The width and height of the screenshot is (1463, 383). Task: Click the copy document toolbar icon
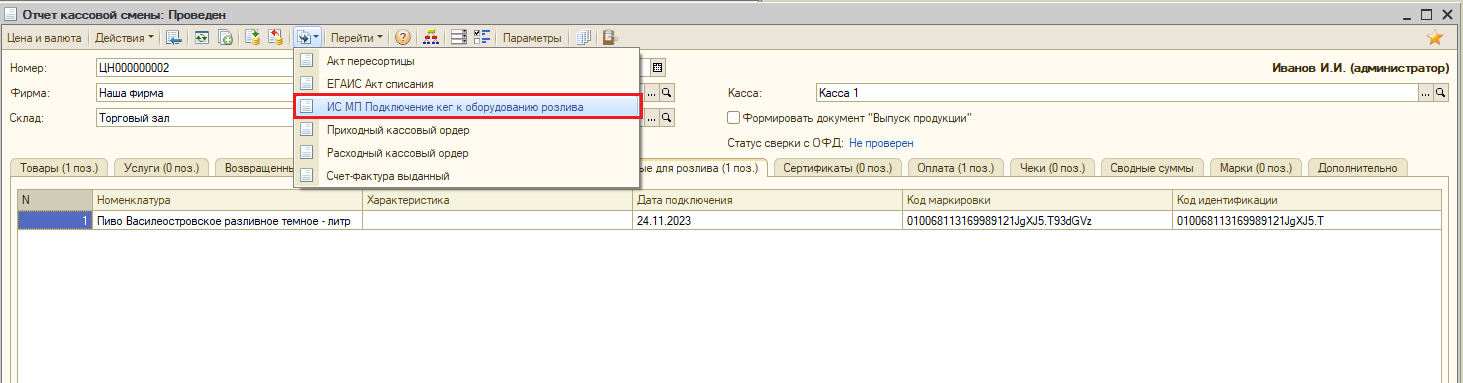click(x=226, y=38)
